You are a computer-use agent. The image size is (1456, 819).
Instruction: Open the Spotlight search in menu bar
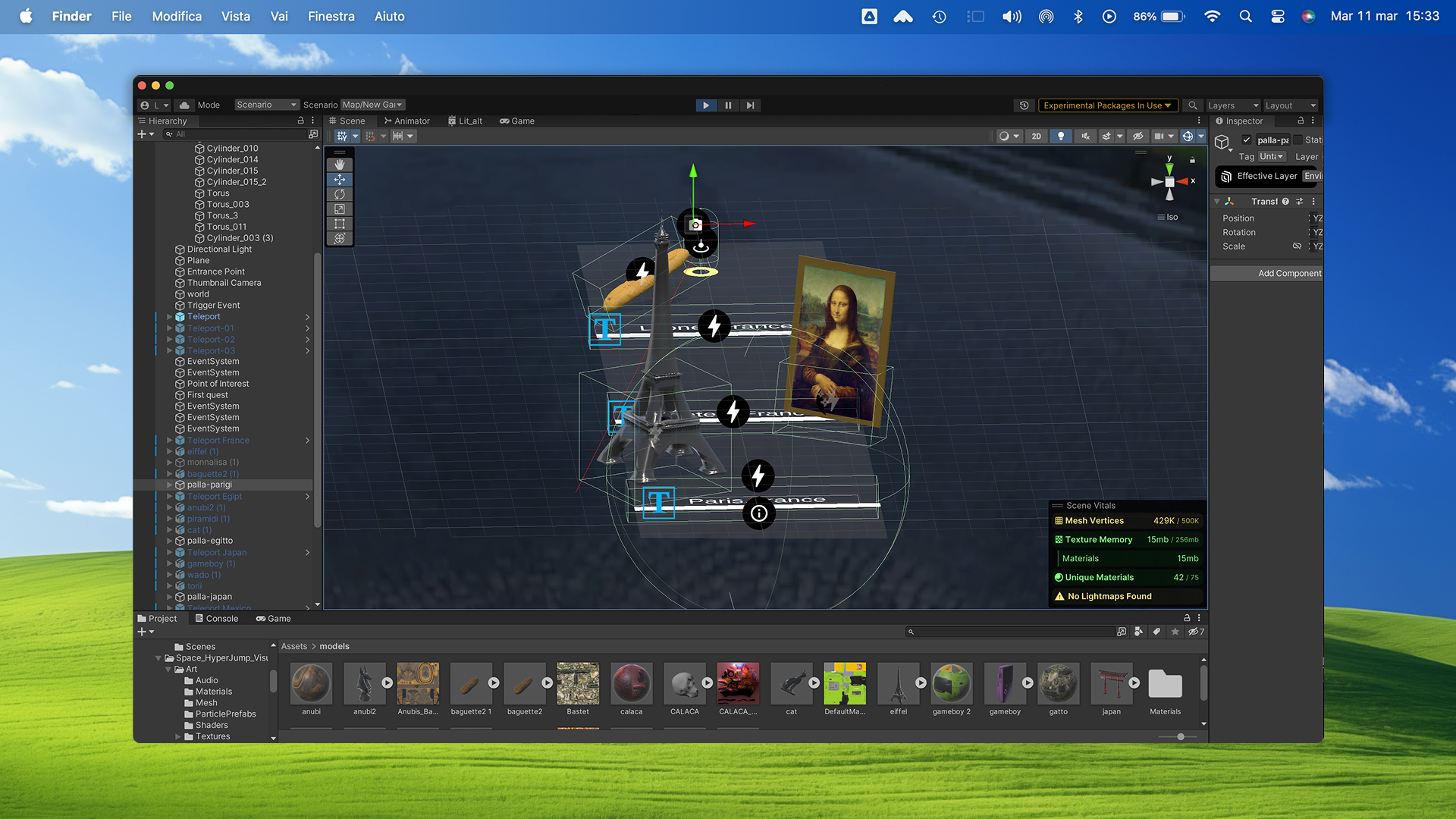(x=1245, y=16)
